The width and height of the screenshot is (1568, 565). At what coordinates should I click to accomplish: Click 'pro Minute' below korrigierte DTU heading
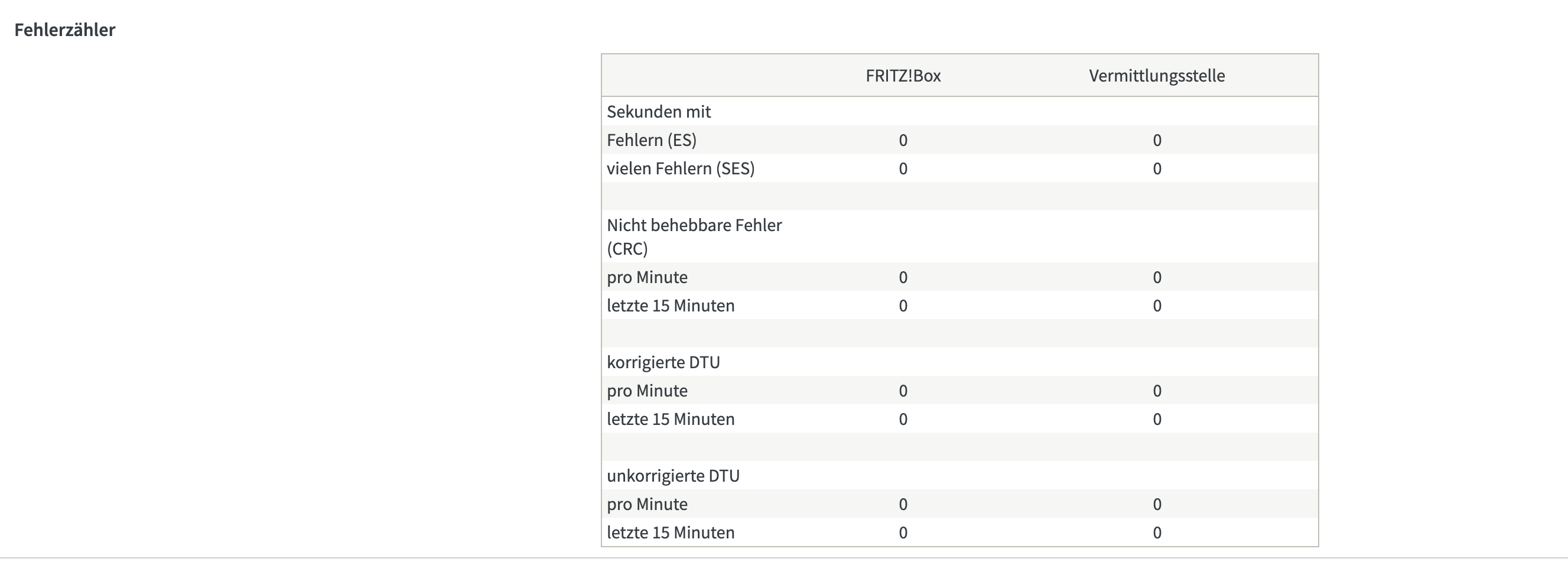click(x=647, y=390)
